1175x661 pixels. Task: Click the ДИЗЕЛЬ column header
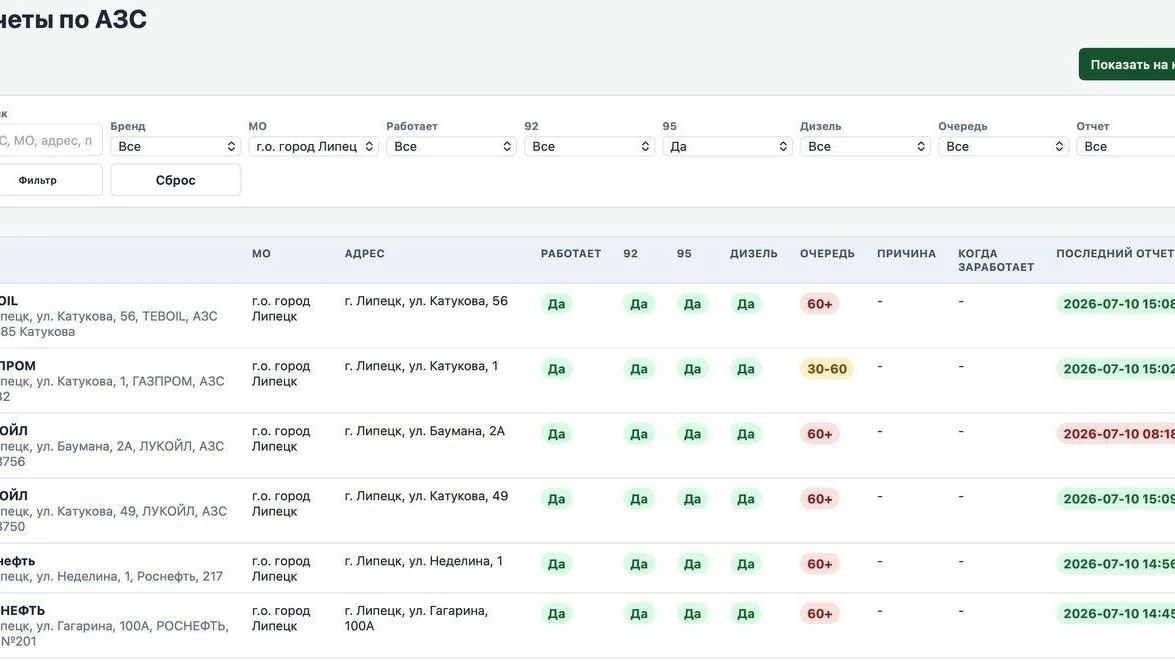tap(754, 253)
